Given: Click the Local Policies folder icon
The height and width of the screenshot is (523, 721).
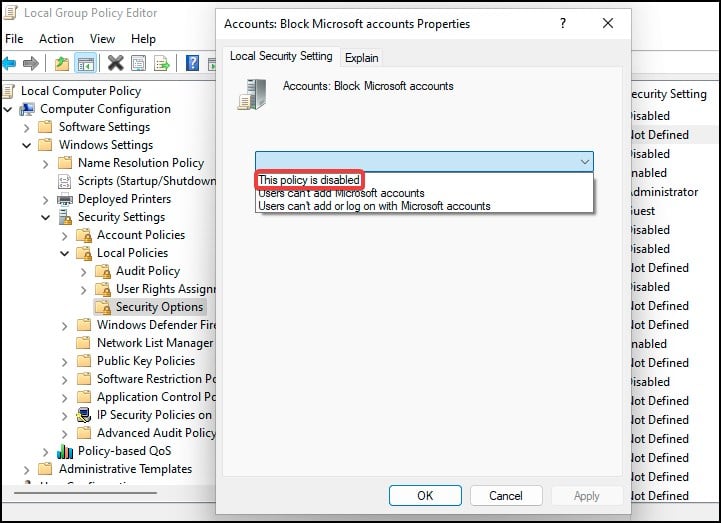Looking at the screenshot, I should [x=84, y=253].
